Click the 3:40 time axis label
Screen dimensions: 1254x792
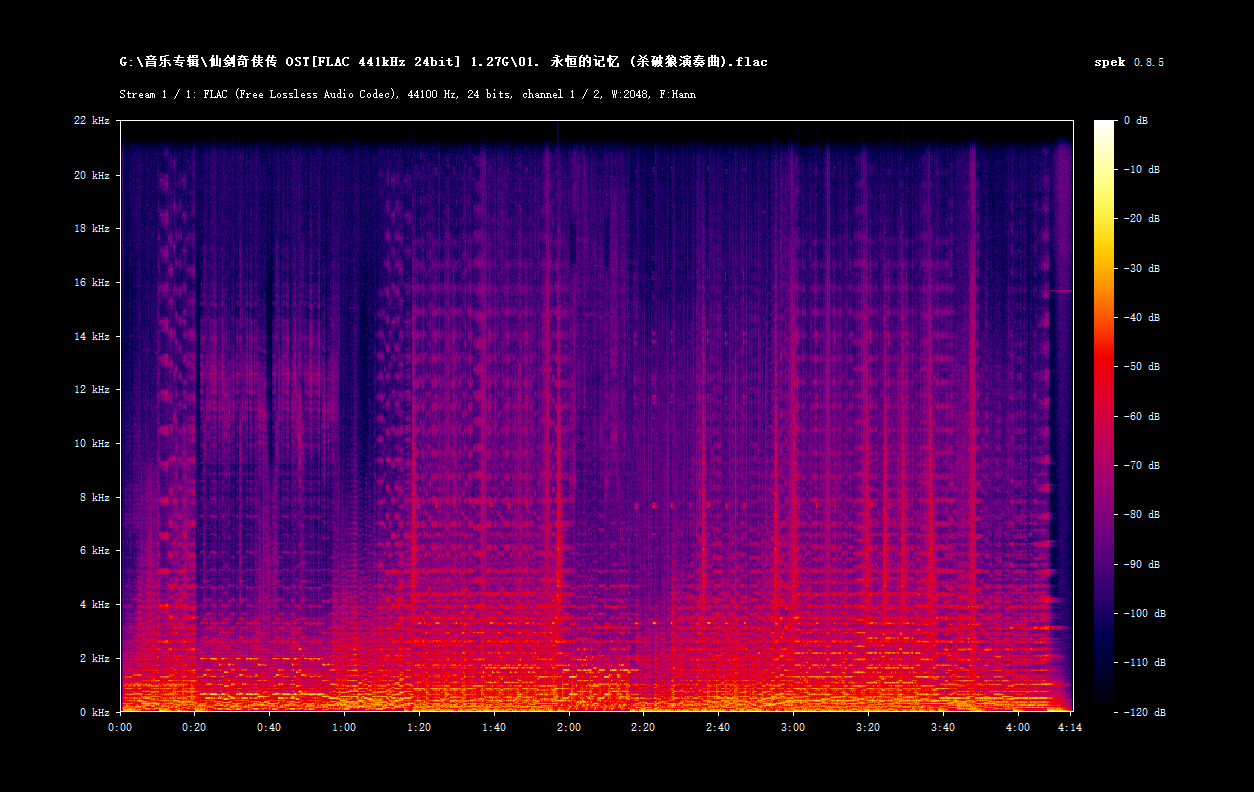tap(942, 727)
